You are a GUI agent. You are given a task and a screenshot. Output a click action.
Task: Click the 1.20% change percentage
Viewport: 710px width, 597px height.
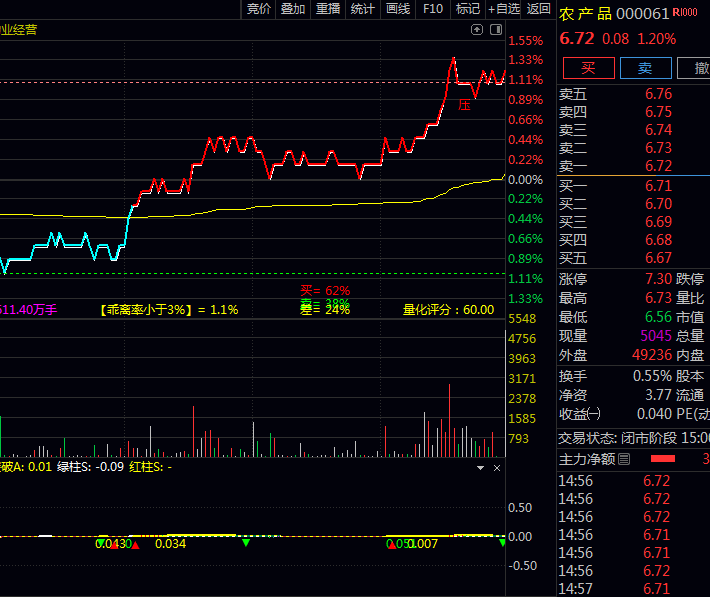657,39
